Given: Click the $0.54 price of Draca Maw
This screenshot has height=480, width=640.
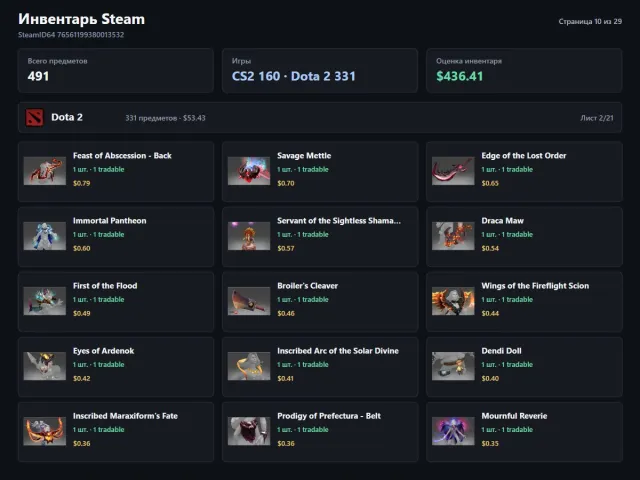Looking at the screenshot, I should point(490,248).
